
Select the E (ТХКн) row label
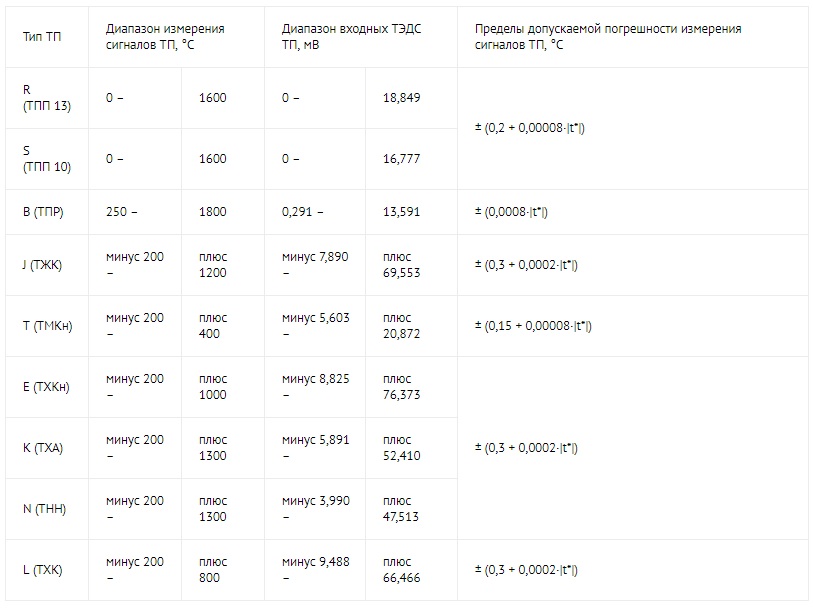[x=46, y=387]
